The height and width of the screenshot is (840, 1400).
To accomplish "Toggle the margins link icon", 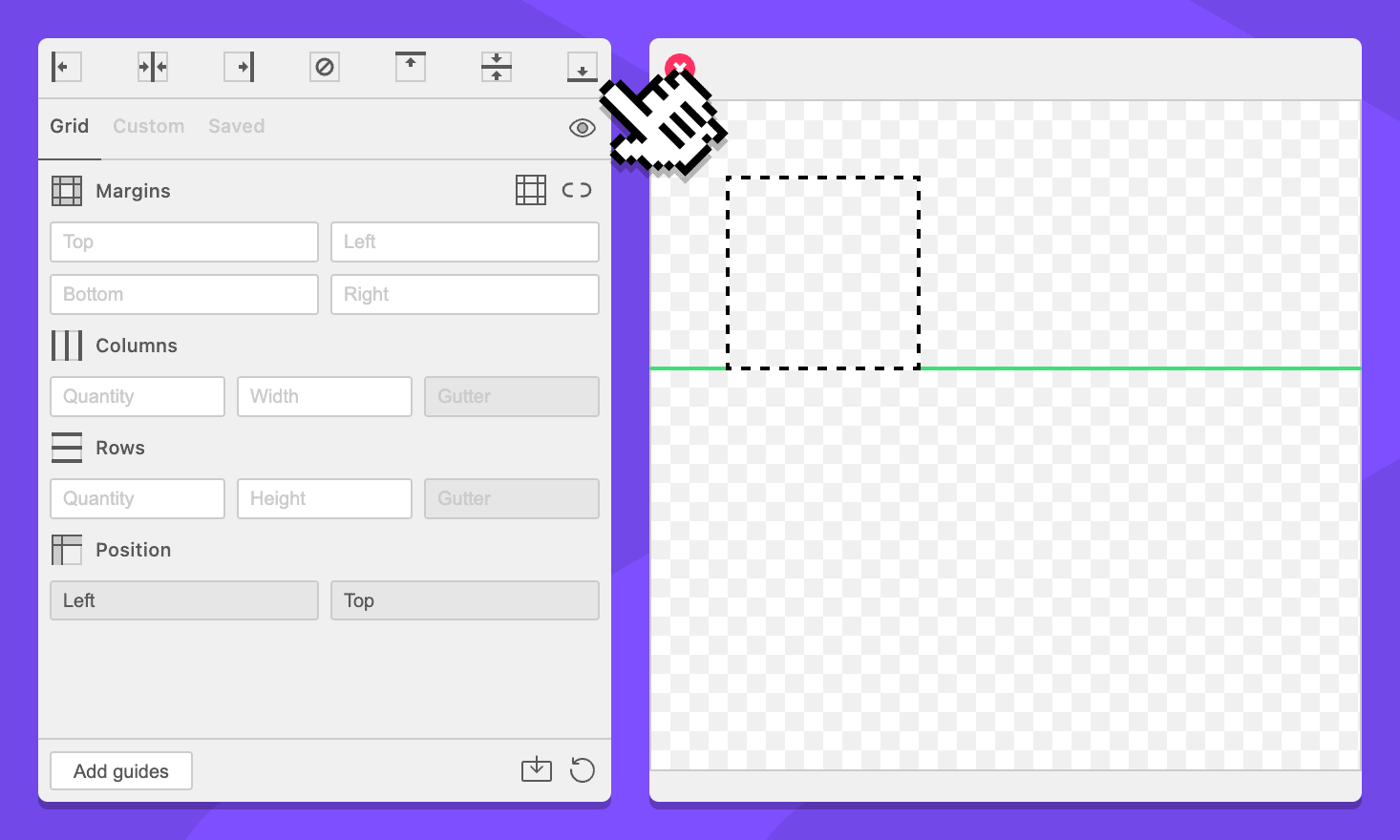I will point(577,190).
